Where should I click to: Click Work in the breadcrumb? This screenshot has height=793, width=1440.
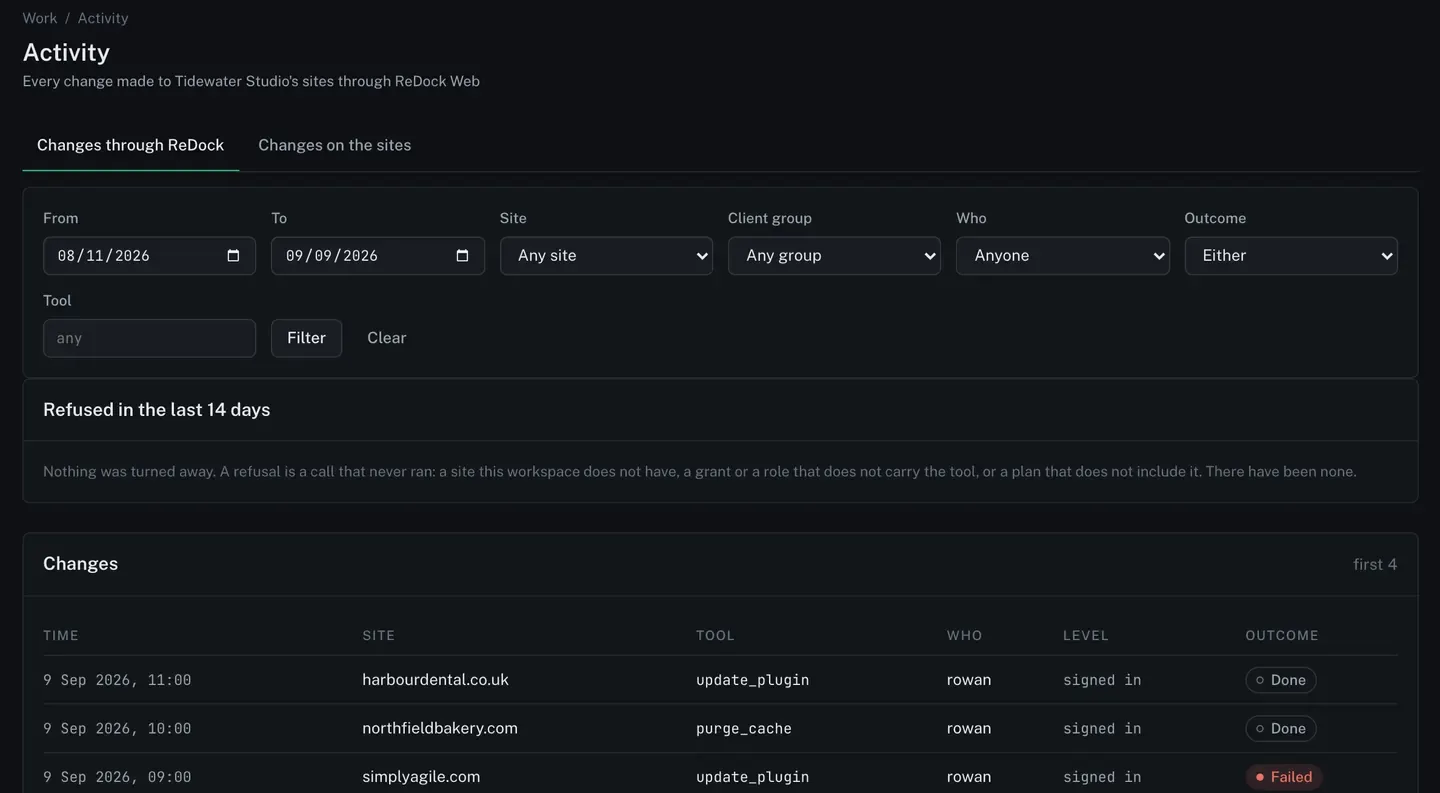coord(40,18)
